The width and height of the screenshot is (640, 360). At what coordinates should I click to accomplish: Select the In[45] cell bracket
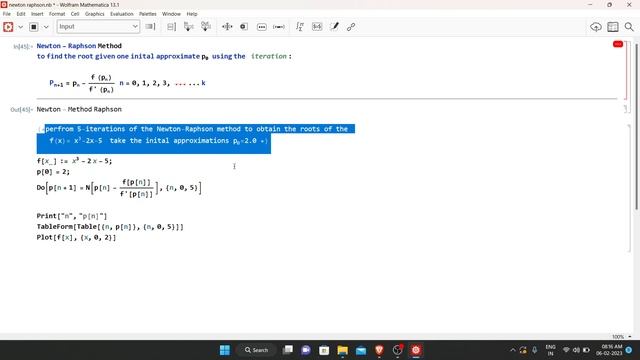tap(626, 70)
